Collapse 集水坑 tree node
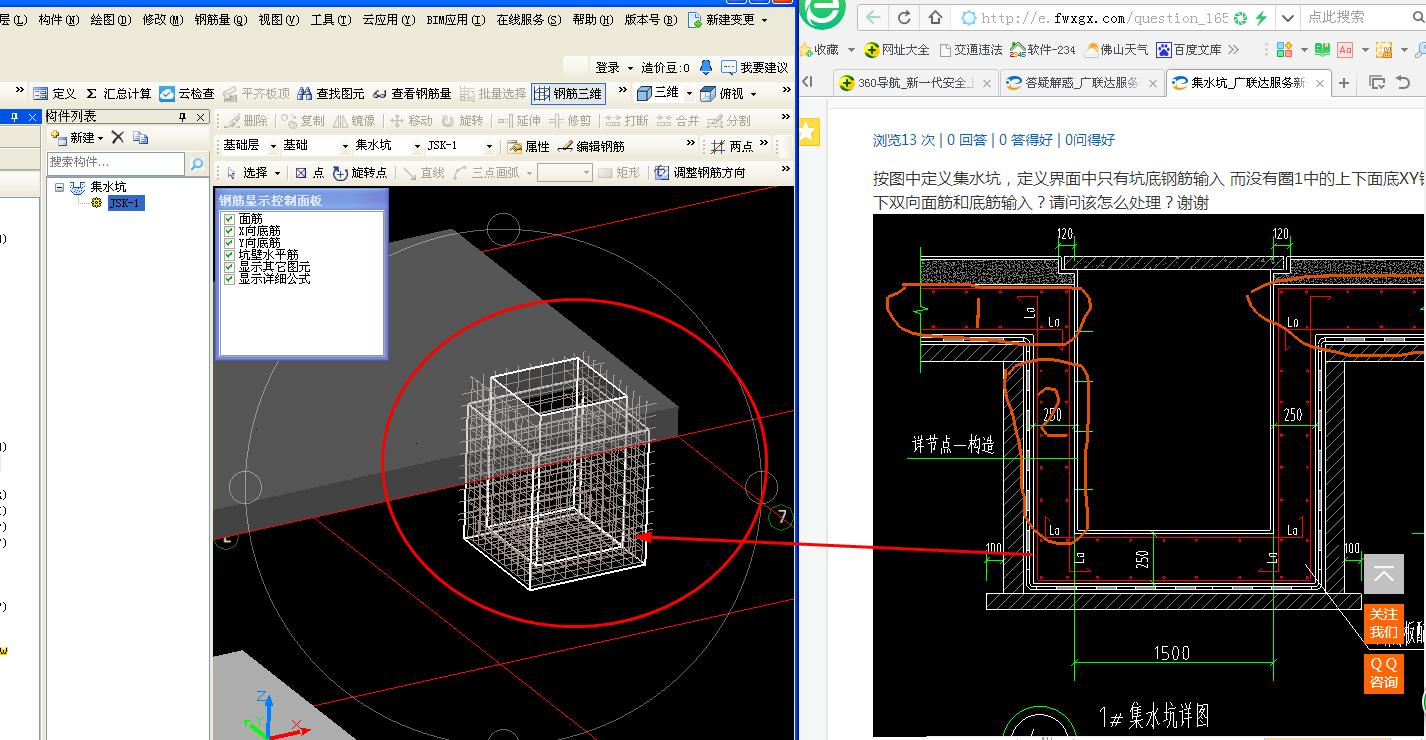1426x740 pixels. [x=59, y=187]
